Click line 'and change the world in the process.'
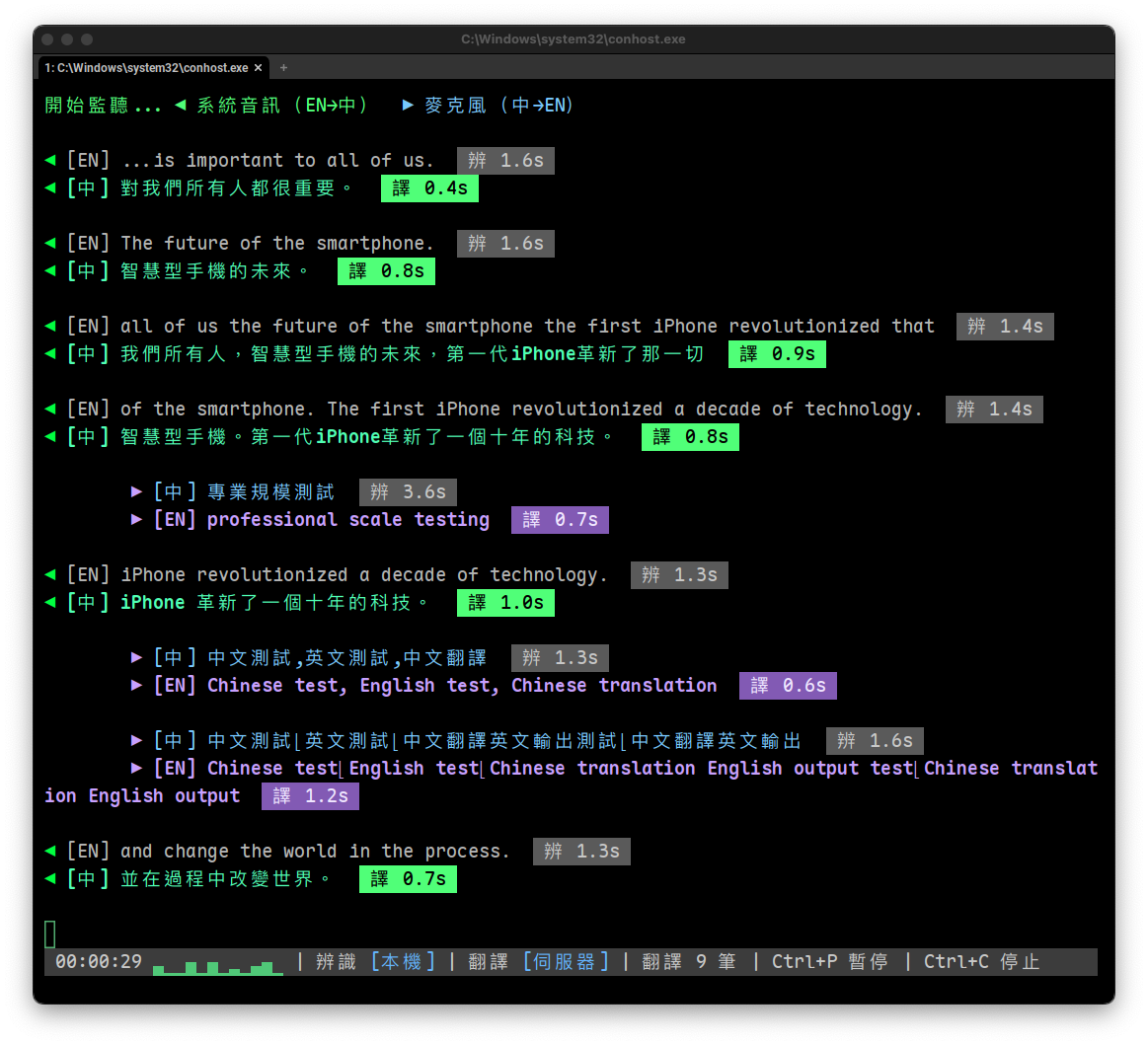Image resolution: width=1148 pixels, height=1045 pixels. pos(316,851)
